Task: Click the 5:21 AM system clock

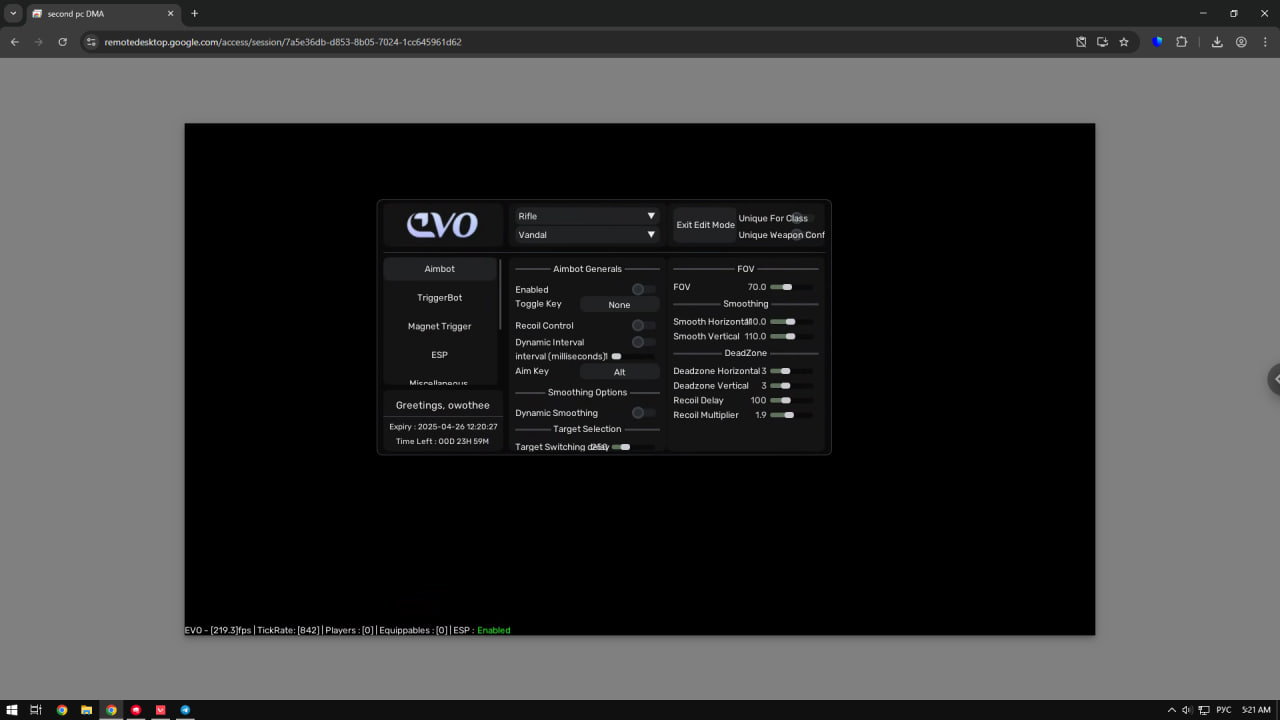Action: (1256, 710)
